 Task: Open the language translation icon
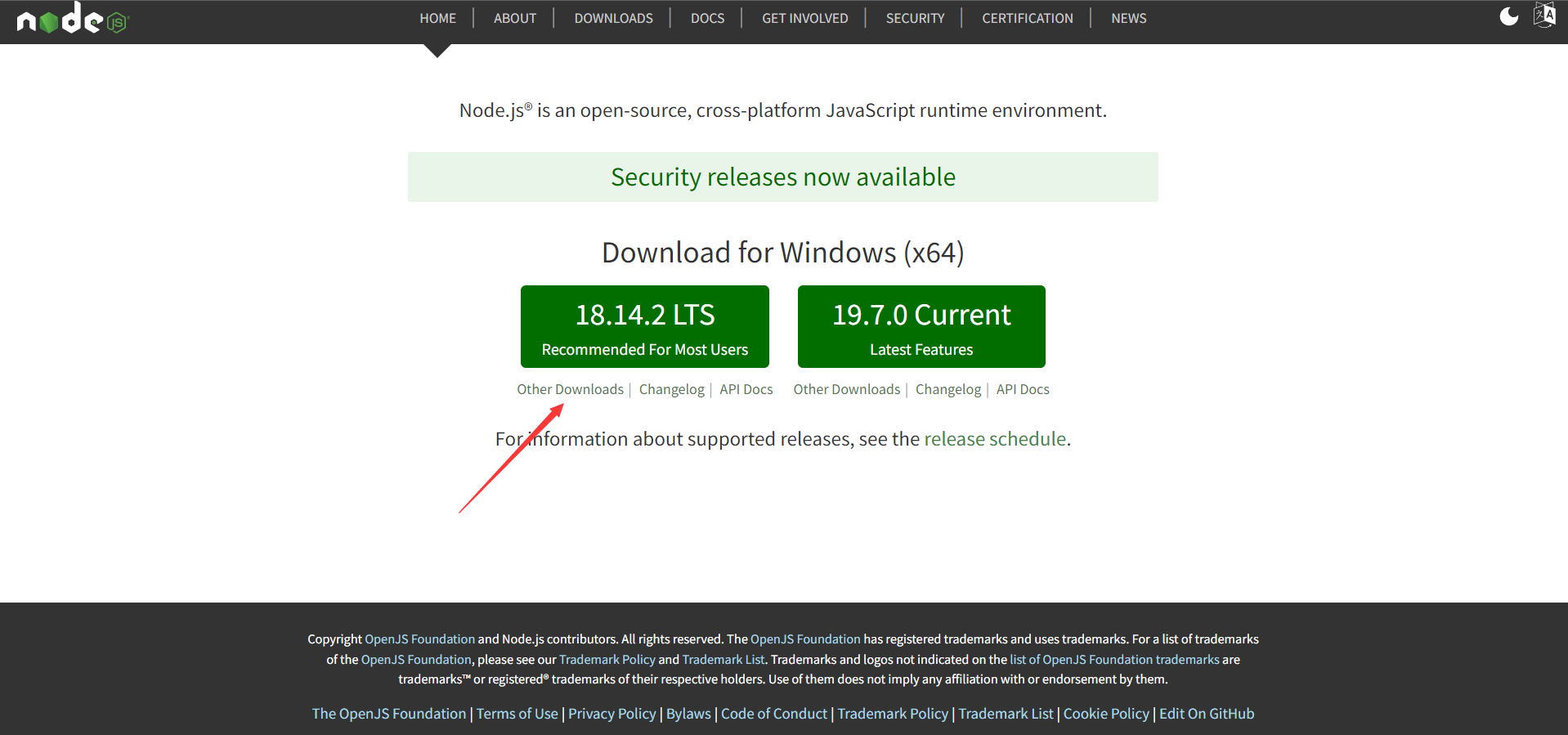pyautogui.click(x=1544, y=16)
